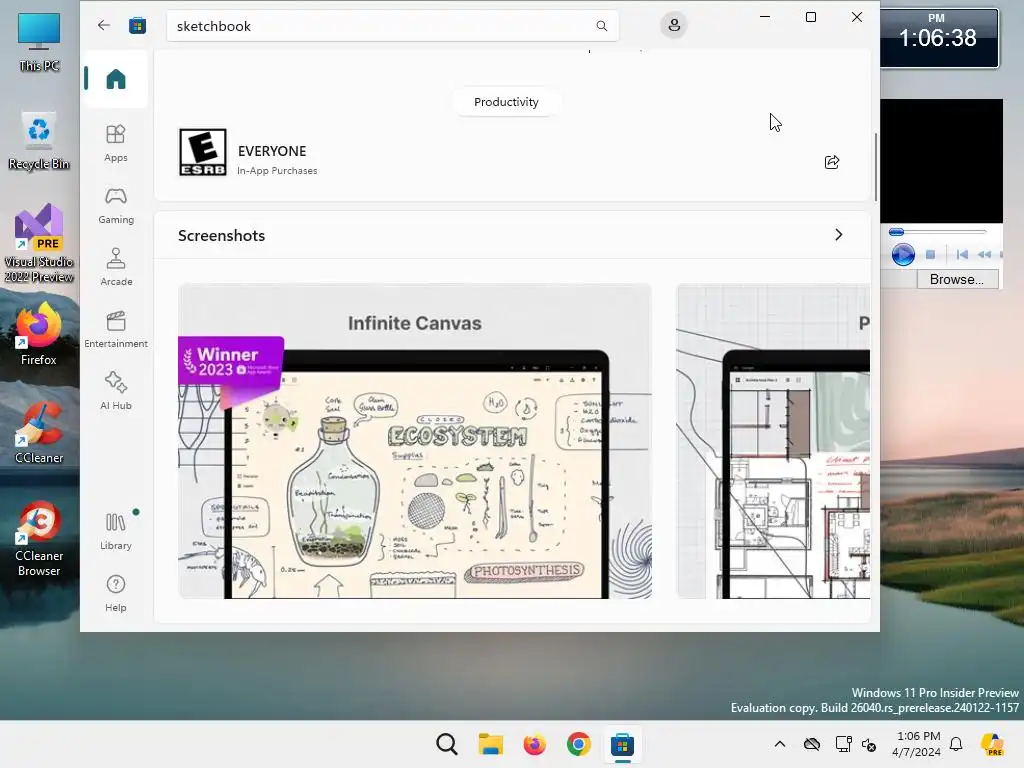Open the Arcade section in sidebar

point(116,266)
